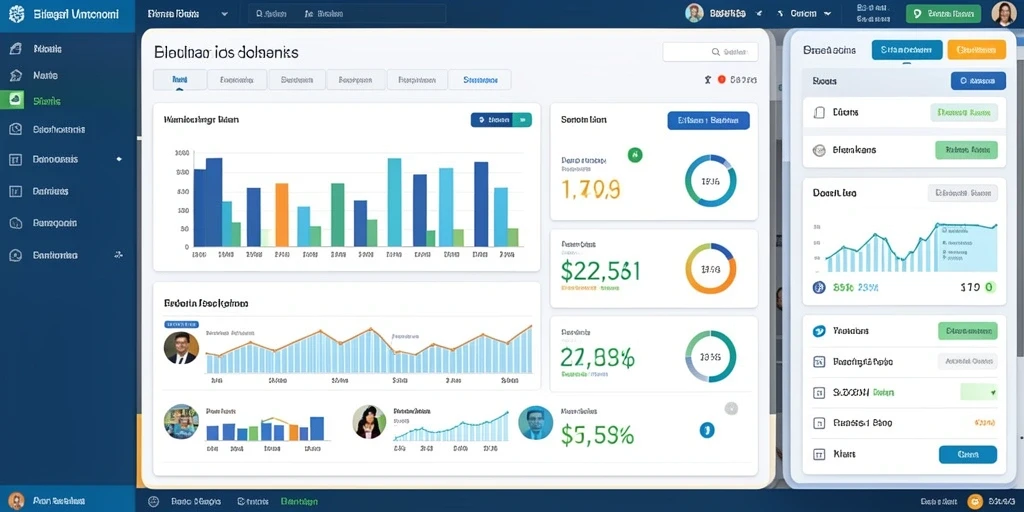
Task: Click the grey button above the right panel line chart
Action: [x=963, y=193]
